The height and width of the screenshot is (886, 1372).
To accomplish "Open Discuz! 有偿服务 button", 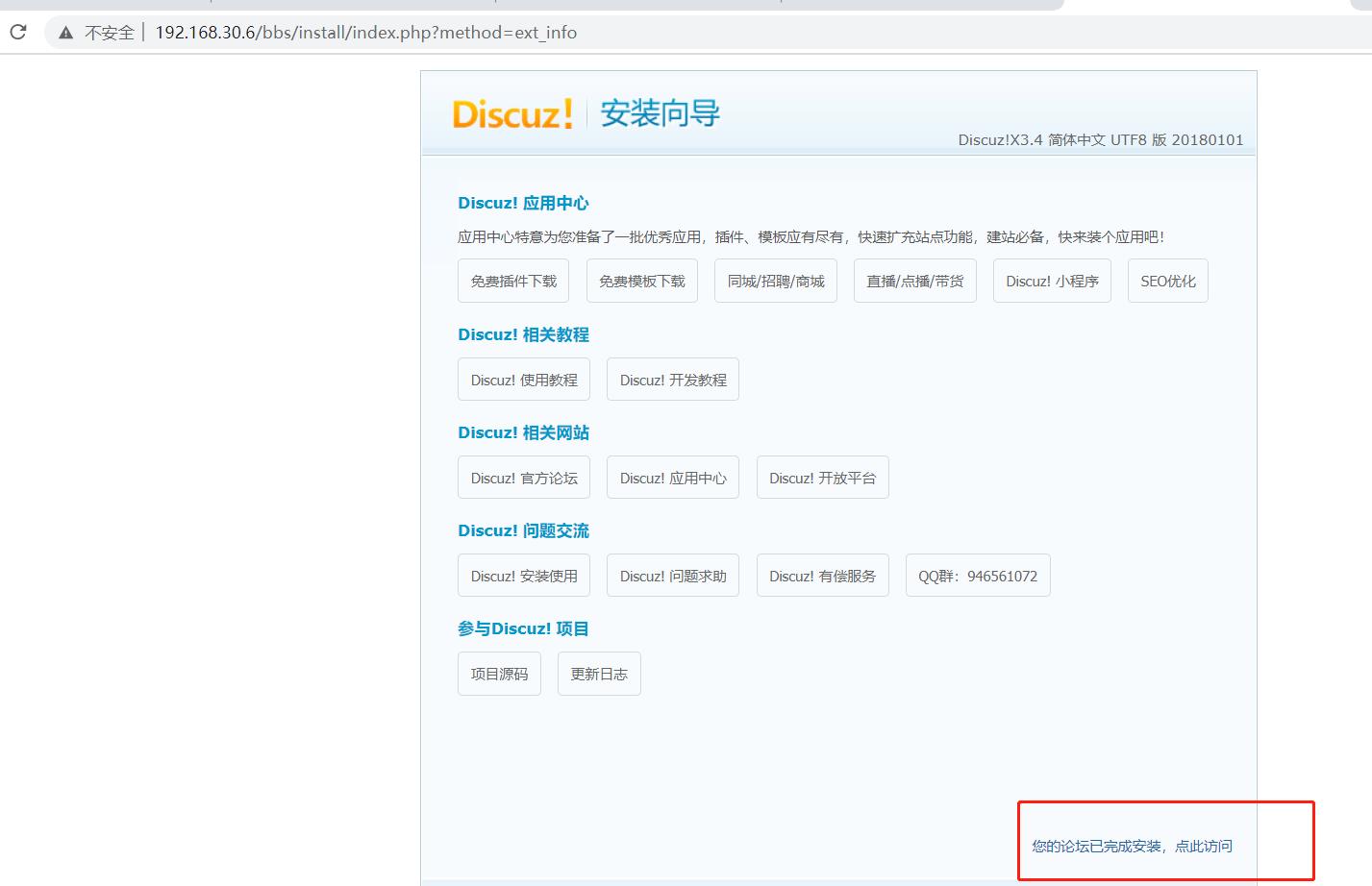I will (823, 576).
